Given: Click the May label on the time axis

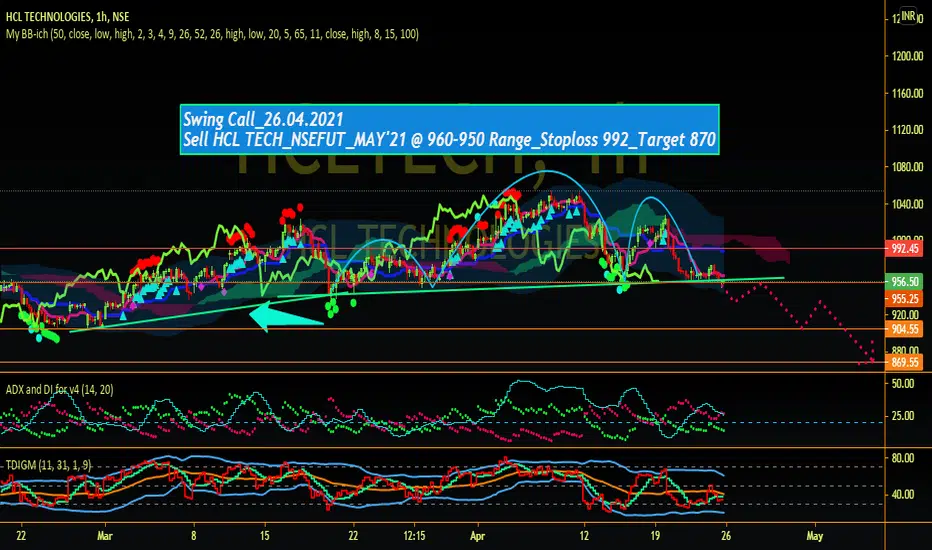Looking at the screenshot, I should click(814, 536).
